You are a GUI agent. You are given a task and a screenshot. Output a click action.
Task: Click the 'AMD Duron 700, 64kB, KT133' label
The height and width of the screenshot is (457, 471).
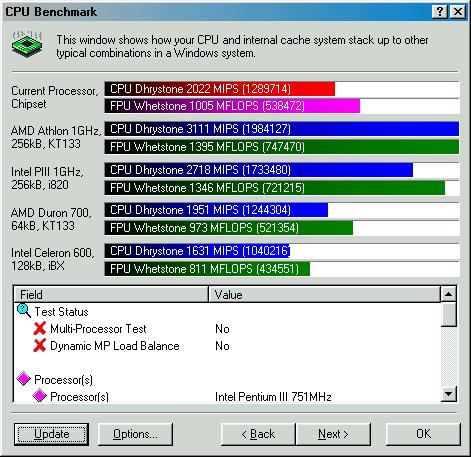(51, 219)
